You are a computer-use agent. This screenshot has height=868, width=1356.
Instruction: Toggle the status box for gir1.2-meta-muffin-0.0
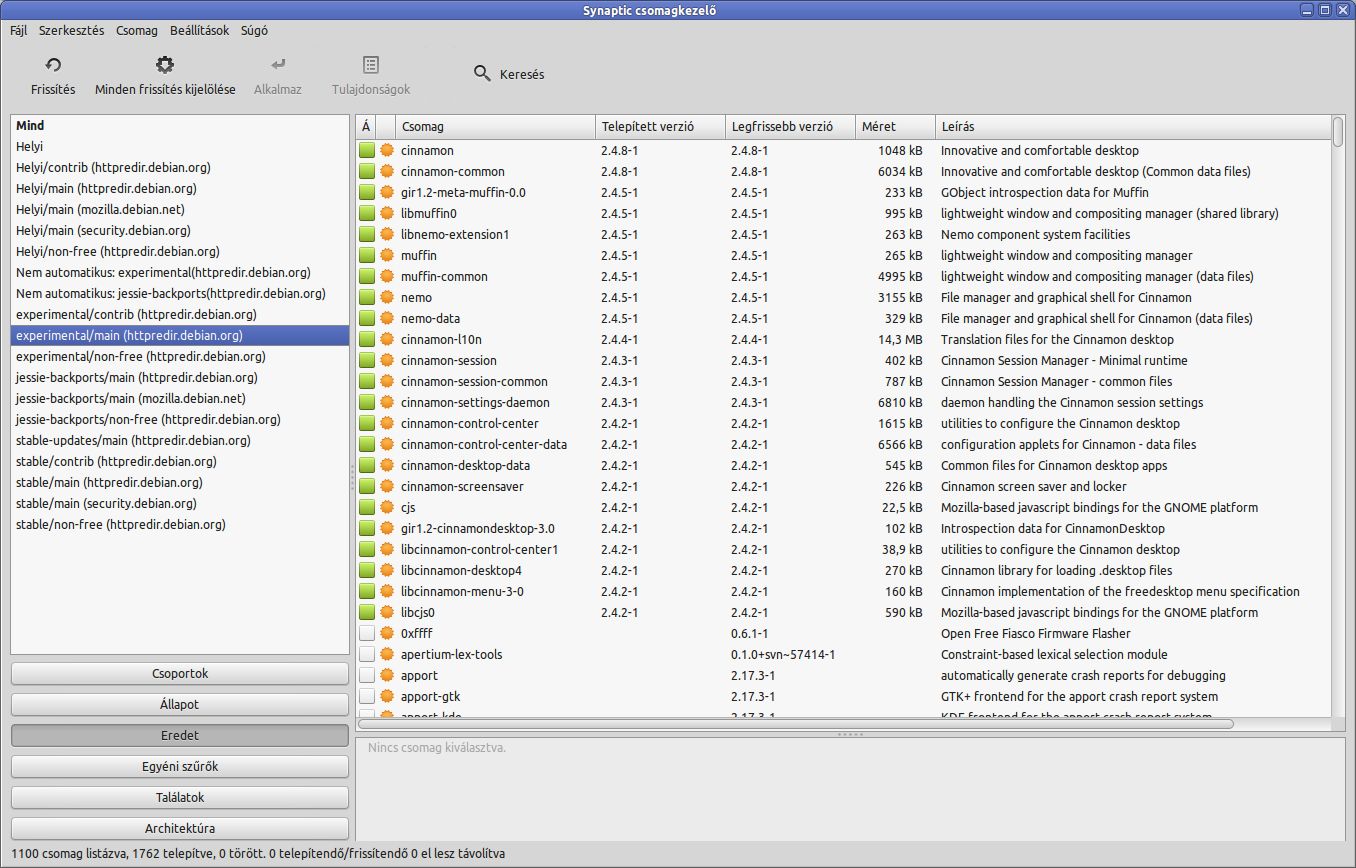click(x=367, y=192)
